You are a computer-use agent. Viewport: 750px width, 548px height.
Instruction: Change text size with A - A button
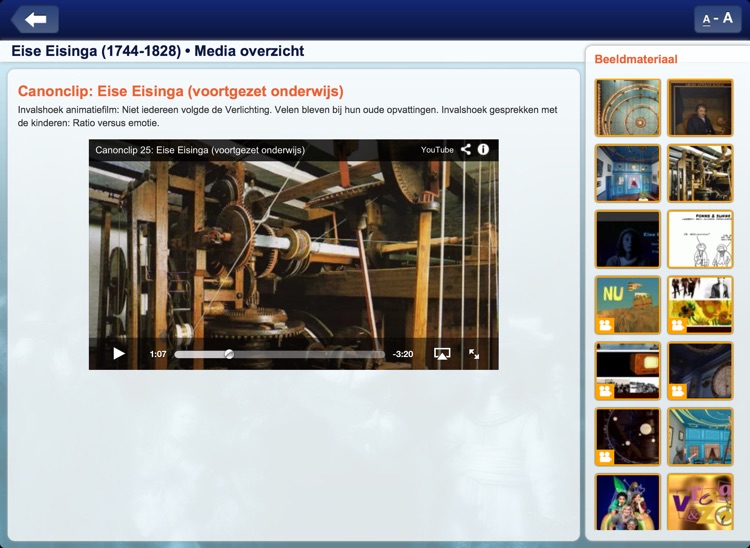pyautogui.click(x=717, y=19)
